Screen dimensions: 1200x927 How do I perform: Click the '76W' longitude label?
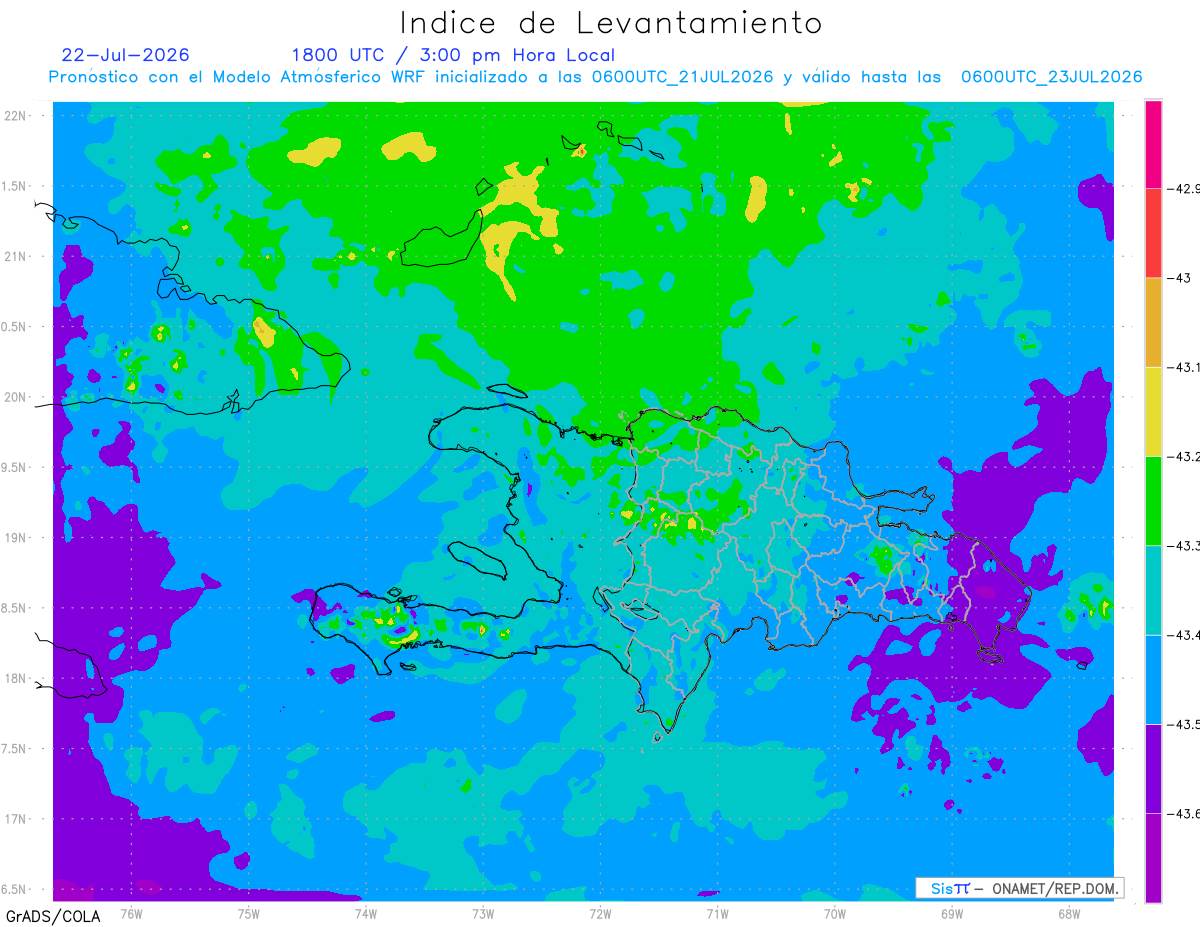pyautogui.click(x=131, y=913)
